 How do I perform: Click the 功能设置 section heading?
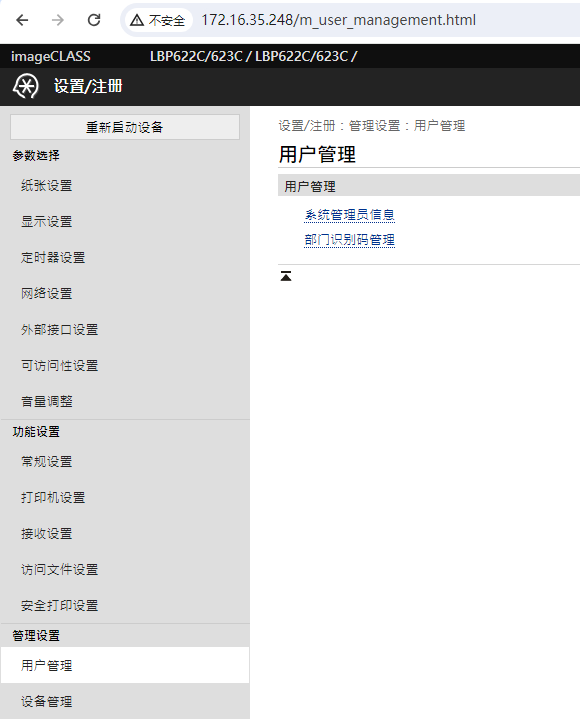pos(36,431)
